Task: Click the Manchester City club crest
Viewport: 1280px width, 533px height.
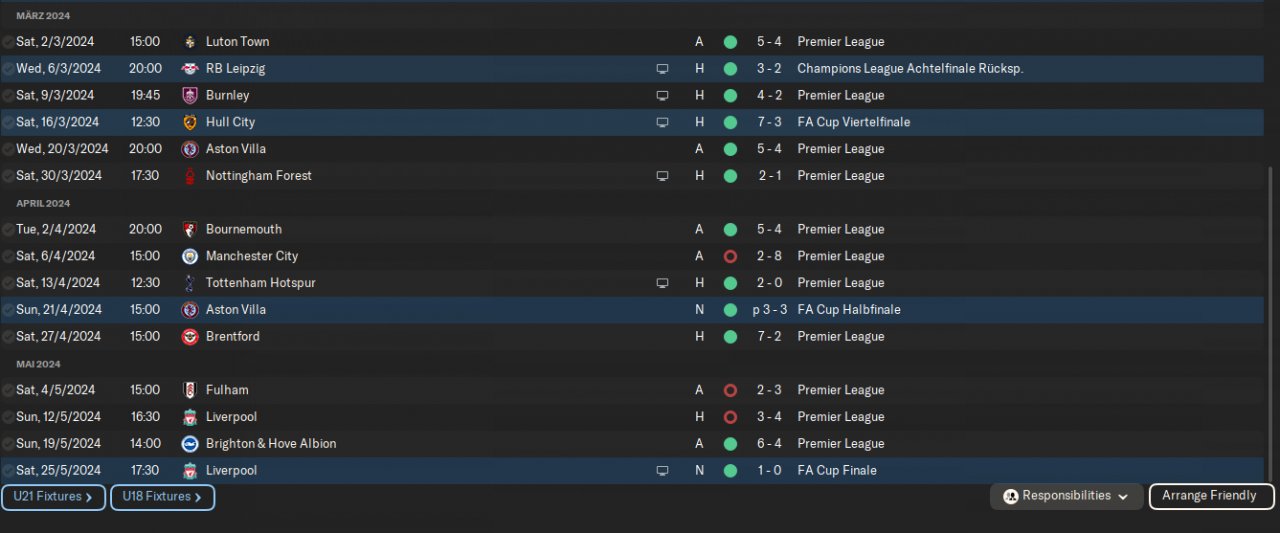Action: pos(190,256)
